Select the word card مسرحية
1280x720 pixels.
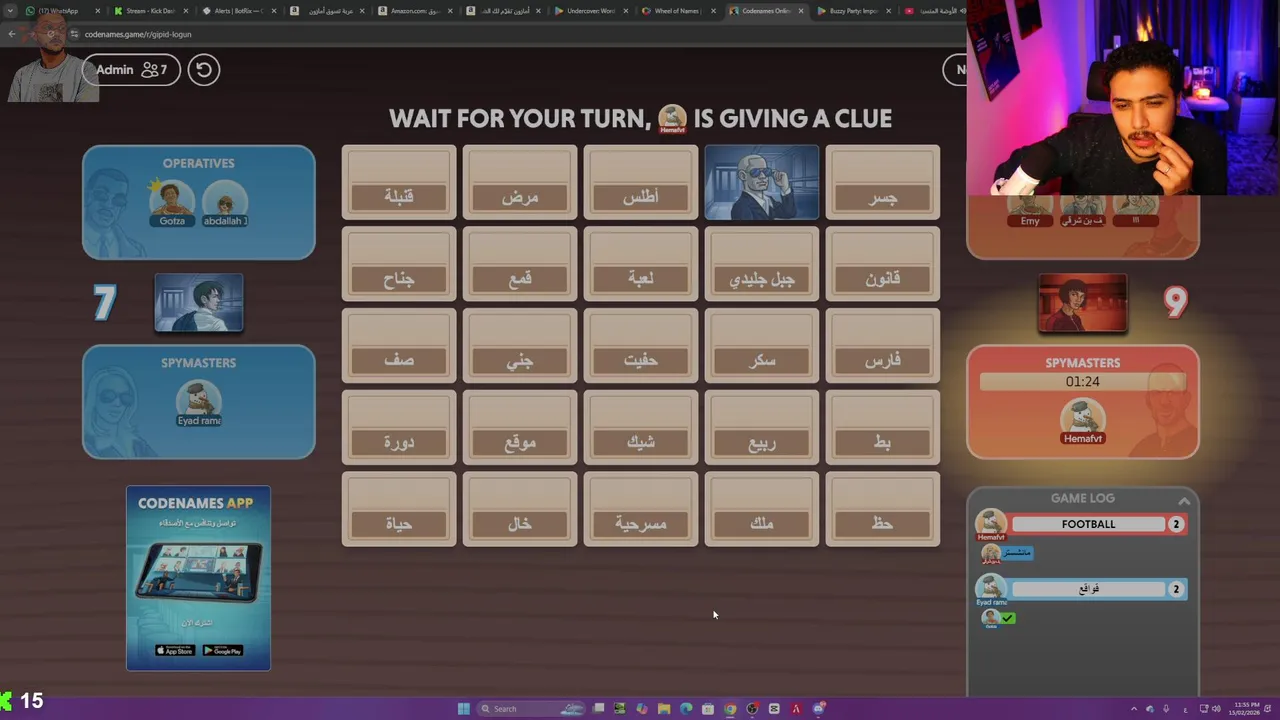[641, 510]
